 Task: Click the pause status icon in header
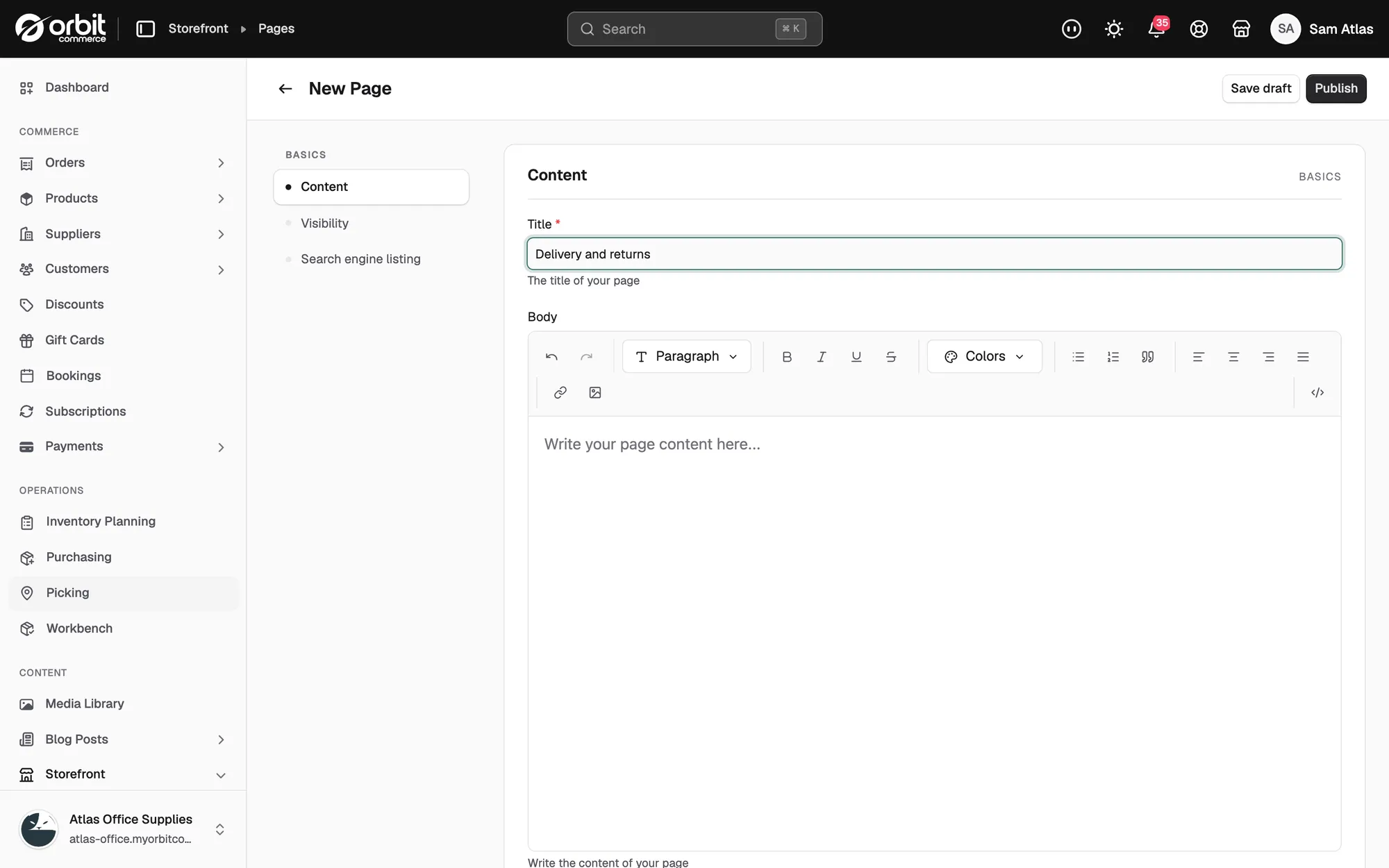[1072, 28]
